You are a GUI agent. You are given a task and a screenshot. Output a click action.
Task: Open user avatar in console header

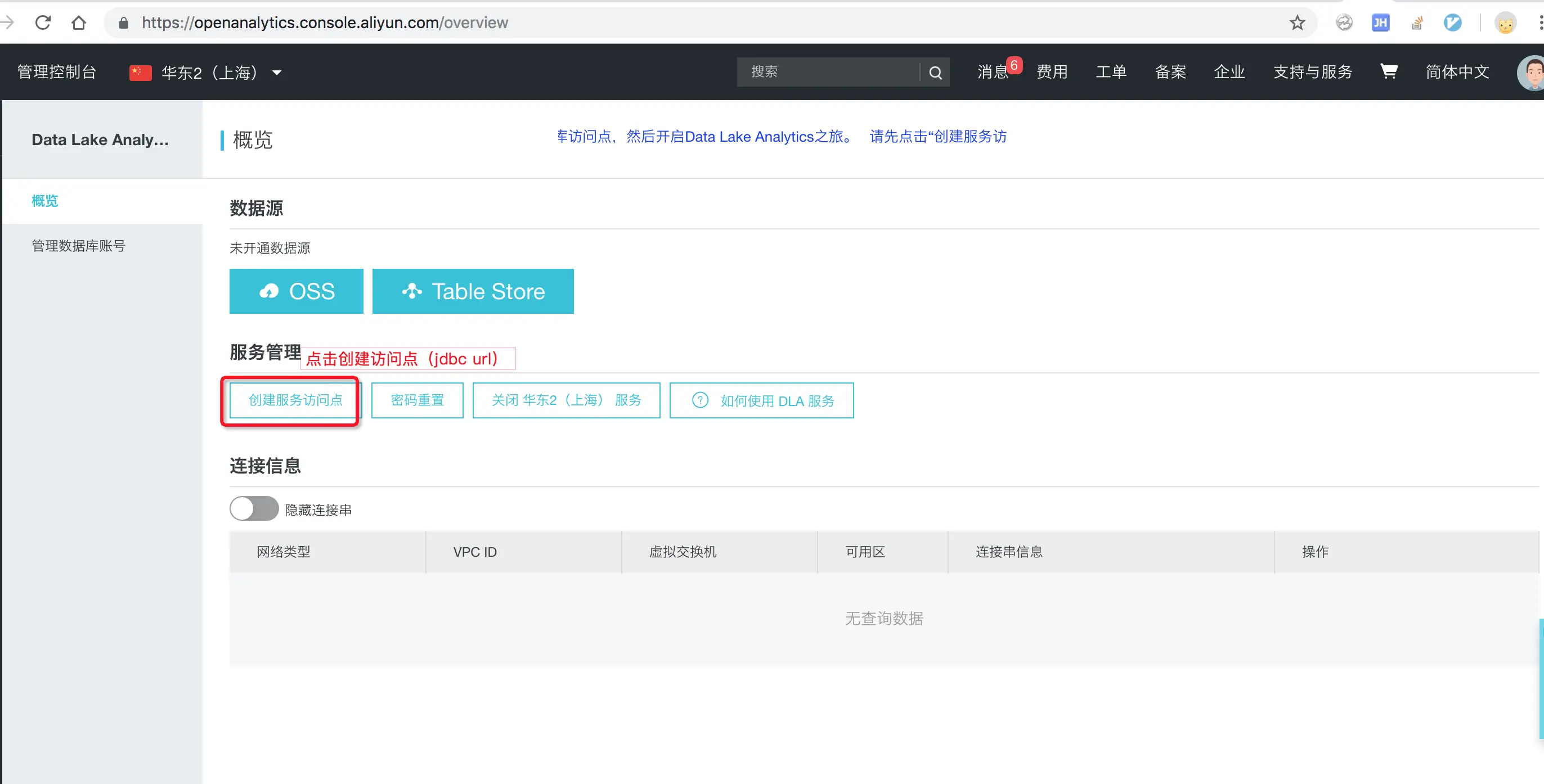point(1531,73)
